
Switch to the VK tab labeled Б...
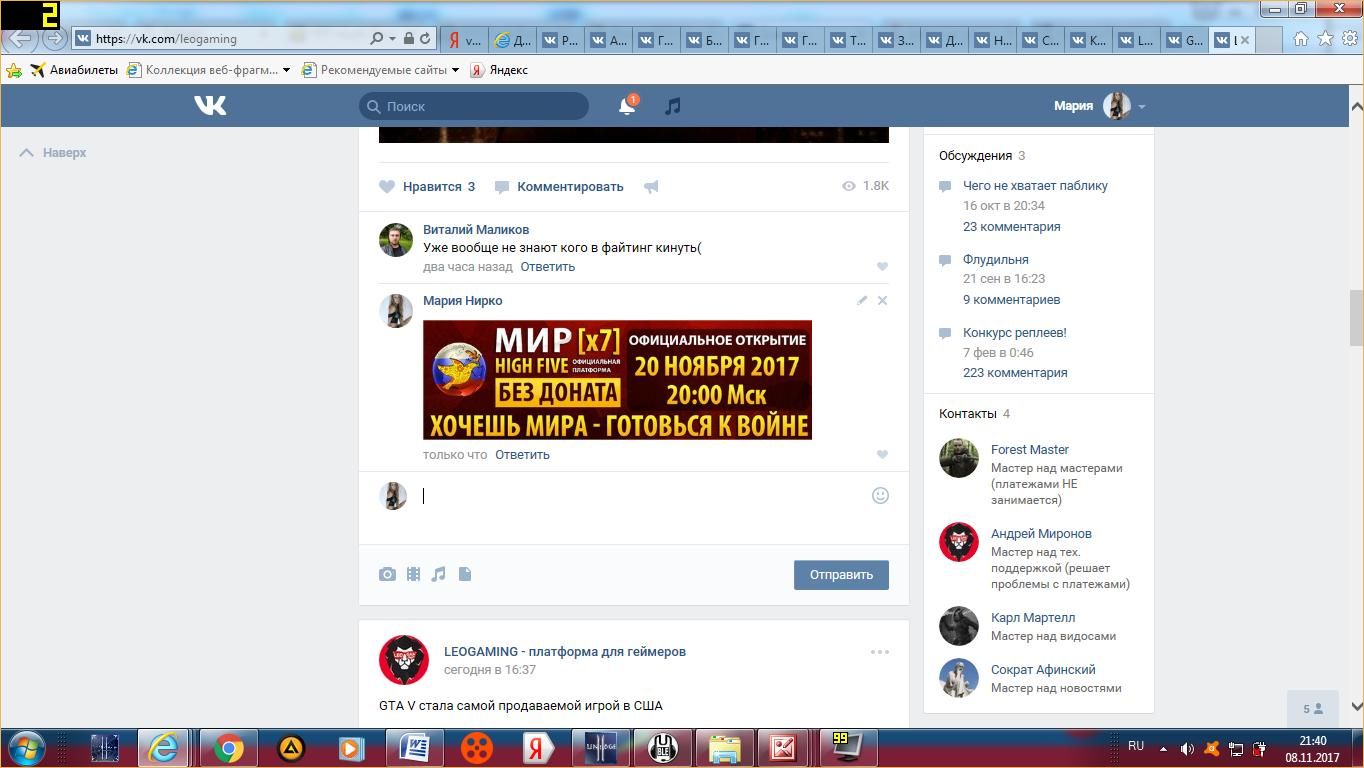click(705, 40)
